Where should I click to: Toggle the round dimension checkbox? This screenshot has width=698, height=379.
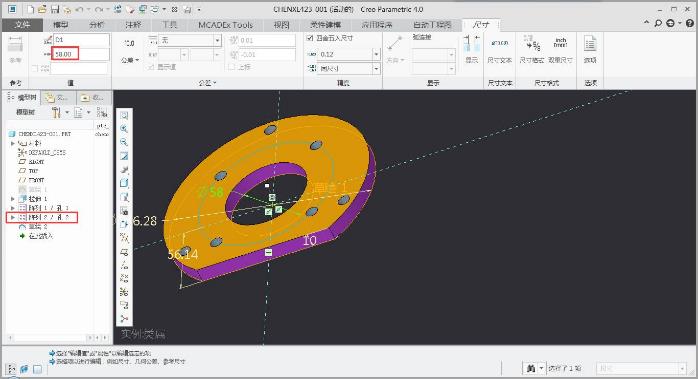[x=310, y=38]
